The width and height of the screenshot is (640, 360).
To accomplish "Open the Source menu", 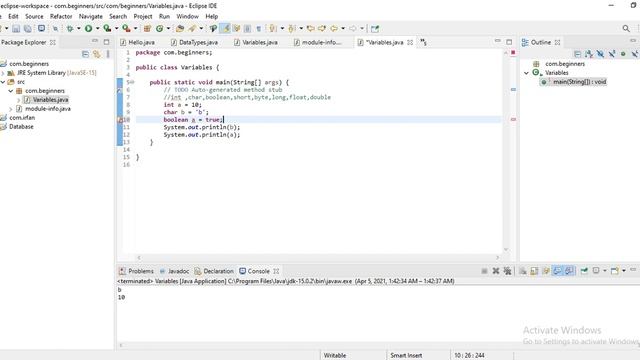I will click(x=34, y=16).
